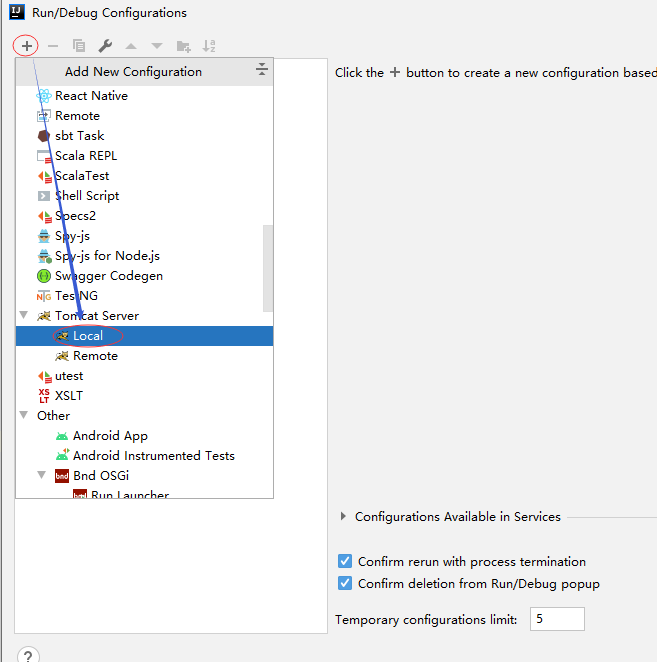Collapse the Tomcat Server tree node
This screenshot has height=662, width=657.
pos(24,315)
